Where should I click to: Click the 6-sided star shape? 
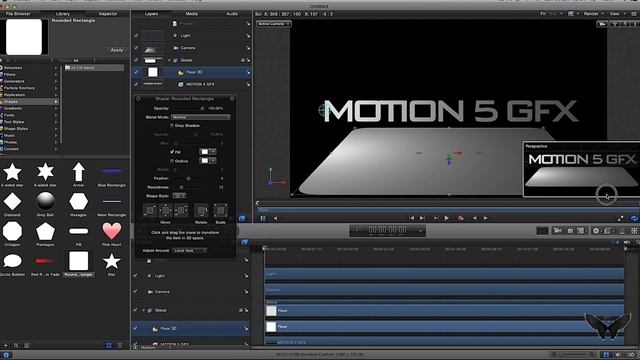point(45,172)
